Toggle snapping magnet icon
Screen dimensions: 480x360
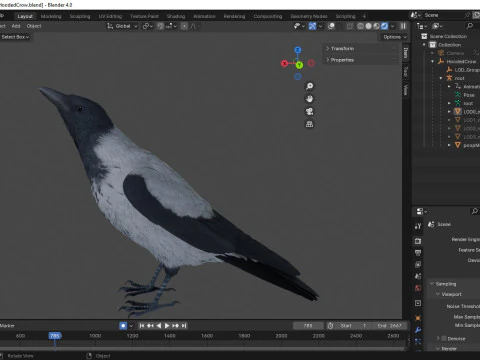(161, 26)
